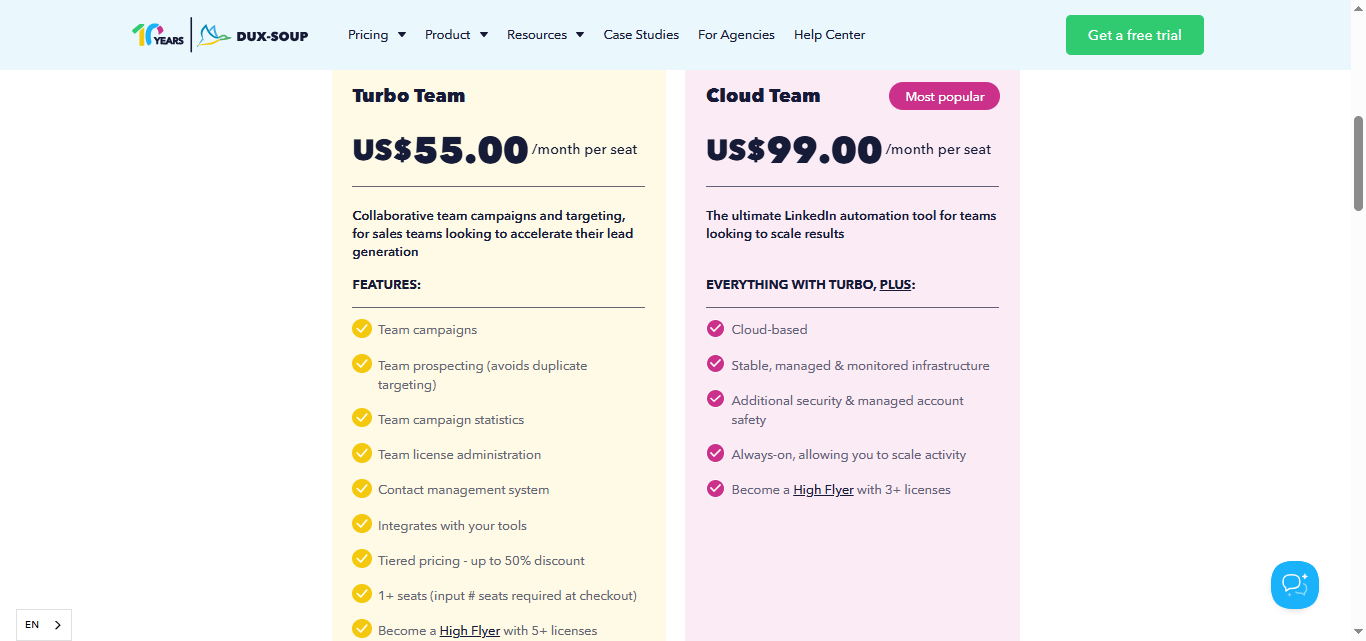Click the 10 Years anniversary badge

pos(156,33)
